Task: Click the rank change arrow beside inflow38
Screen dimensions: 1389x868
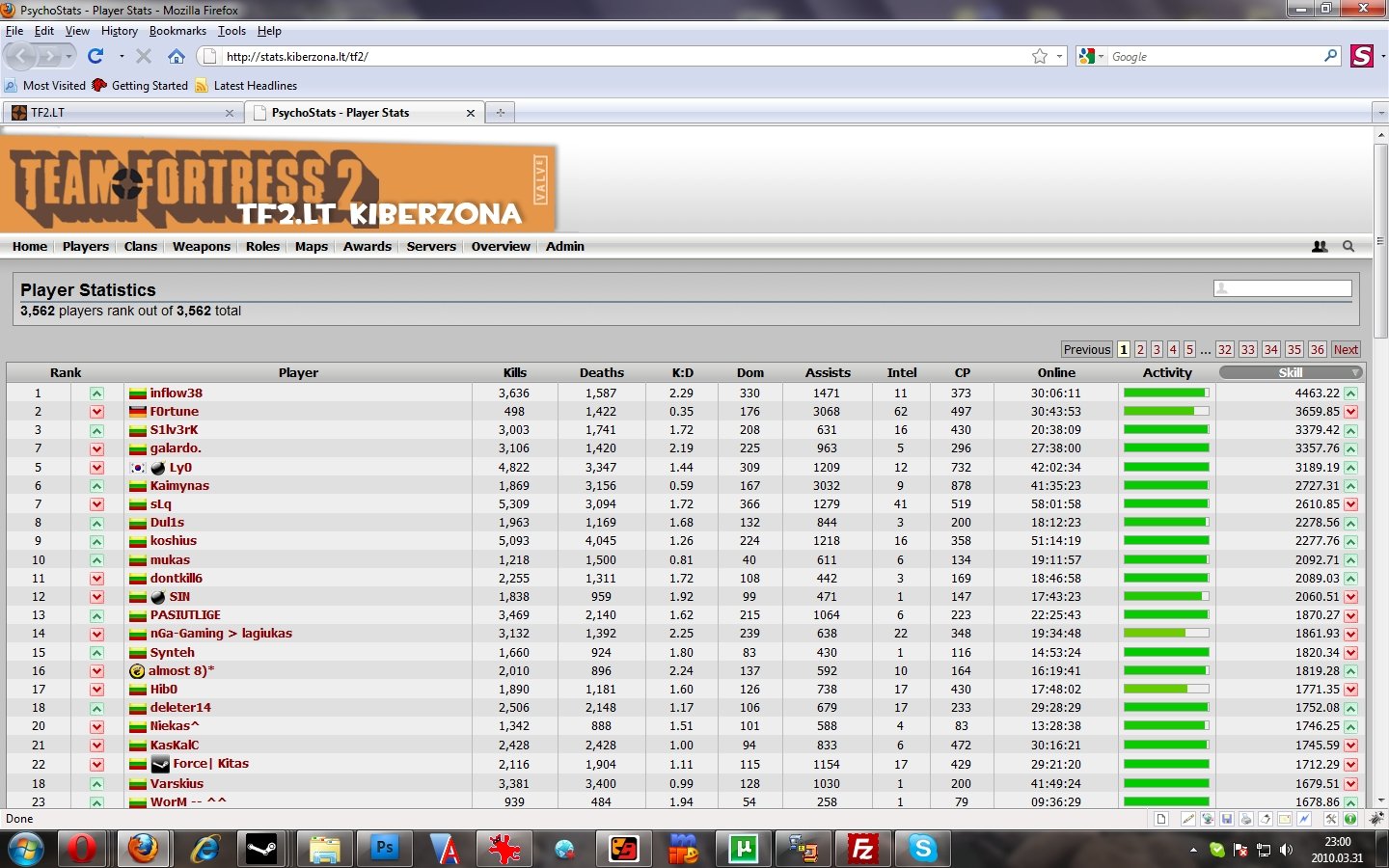Action: coord(96,393)
